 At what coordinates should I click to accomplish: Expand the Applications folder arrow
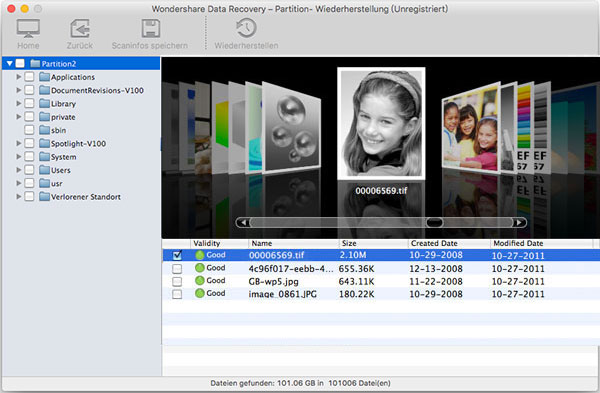18,77
